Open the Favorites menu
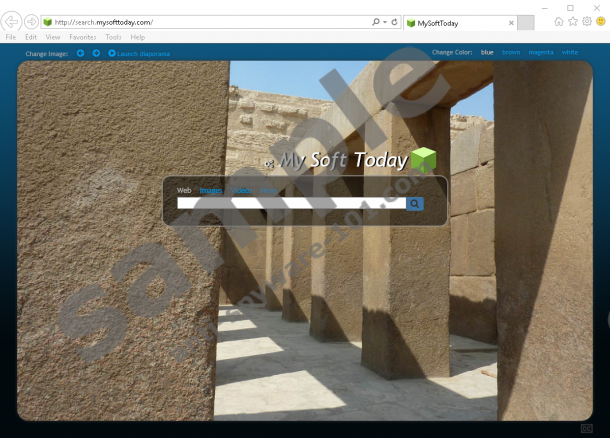Screen dimensions: 610x438 tap(83, 37)
